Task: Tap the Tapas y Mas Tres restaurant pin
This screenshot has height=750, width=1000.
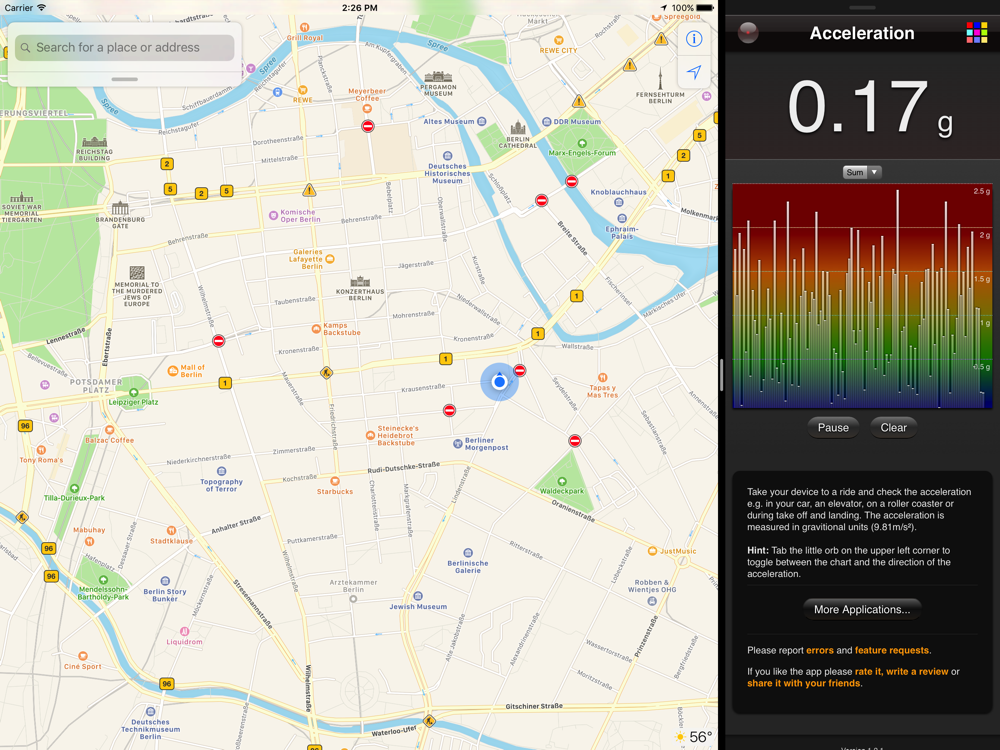Action: (603, 378)
